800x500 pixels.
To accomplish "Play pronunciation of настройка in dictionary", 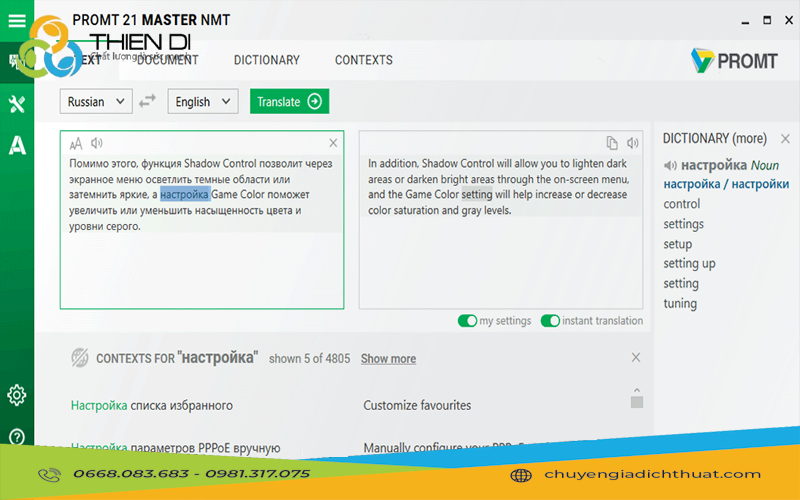I will [670, 165].
